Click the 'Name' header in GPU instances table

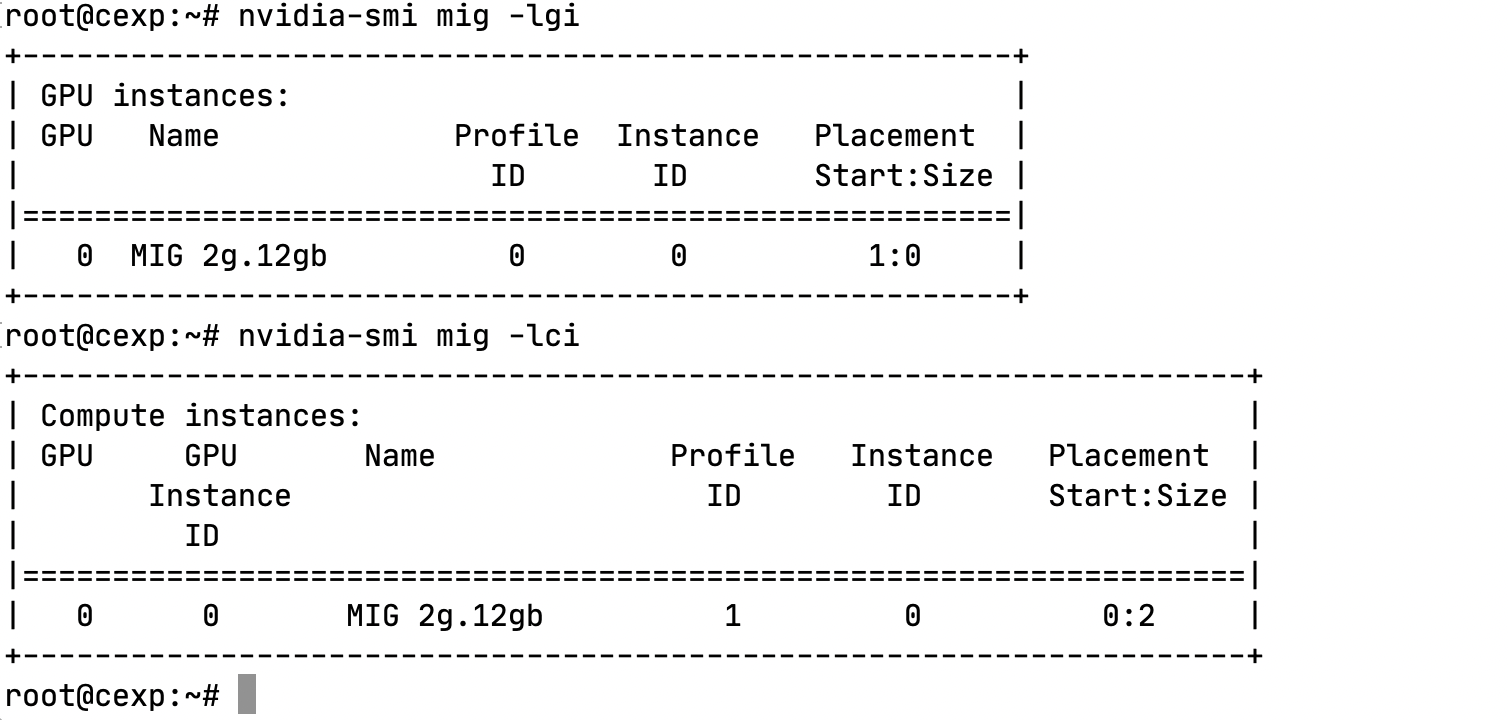(x=184, y=136)
